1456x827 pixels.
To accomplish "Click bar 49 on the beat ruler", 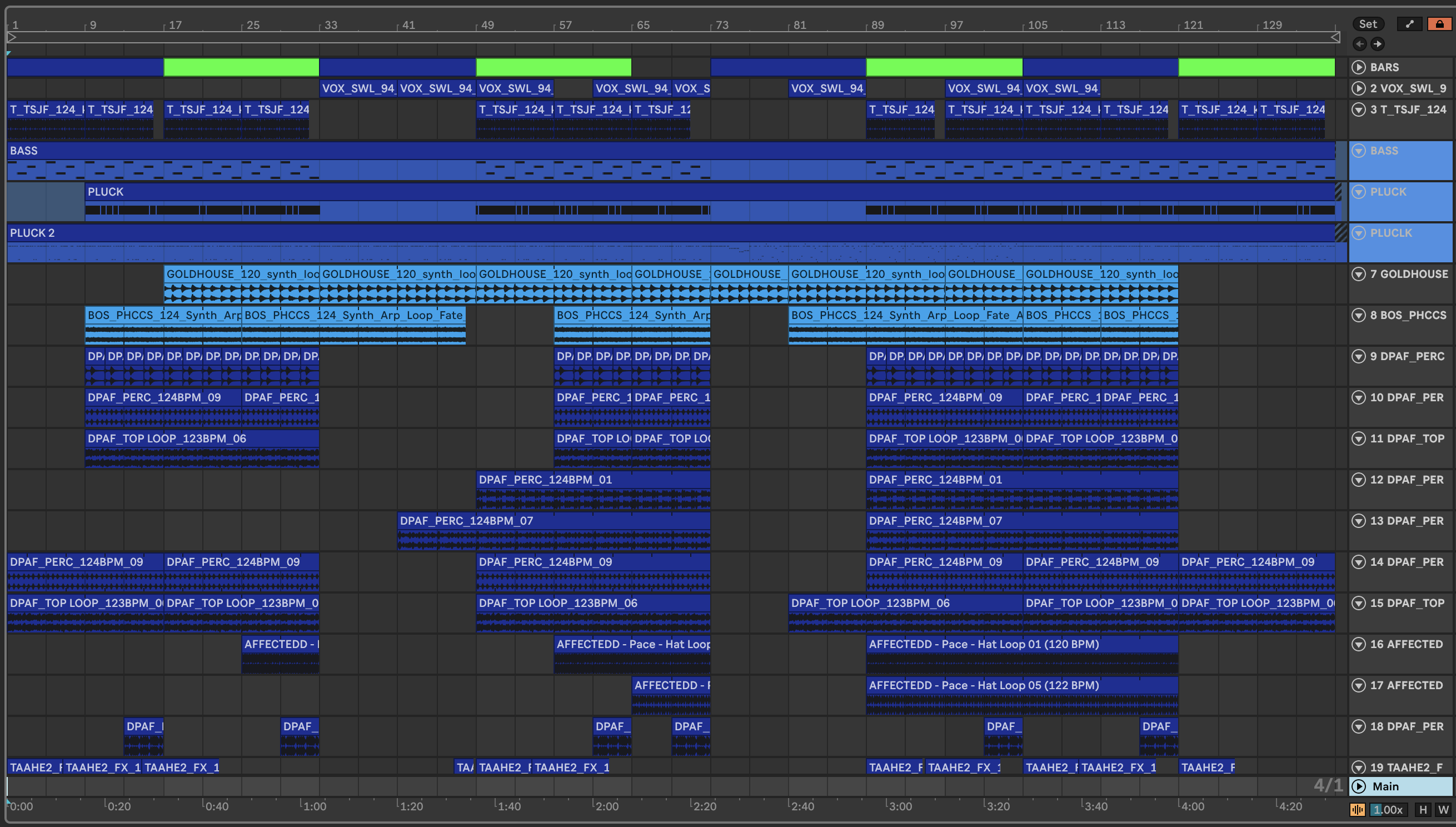I will coord(487,25).
